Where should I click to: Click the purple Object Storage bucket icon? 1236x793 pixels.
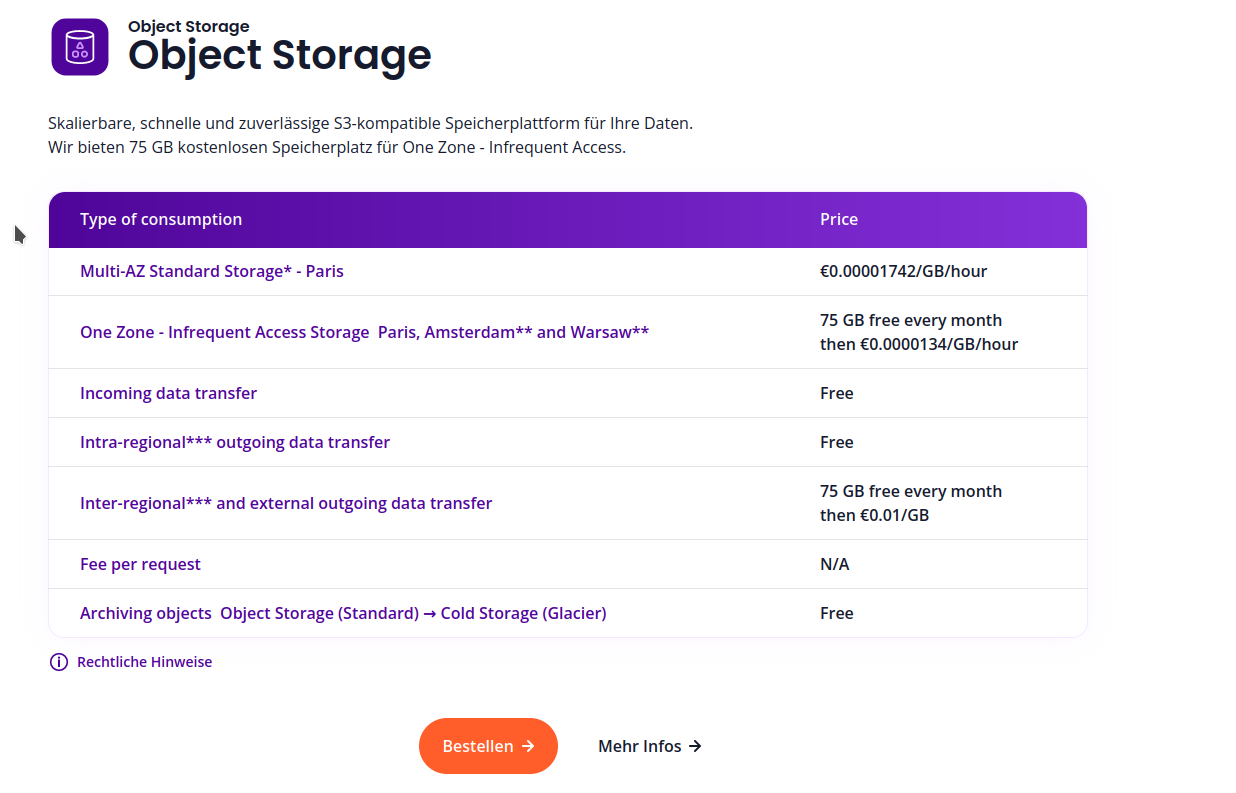pyautogui.click(x=79, y=47)
